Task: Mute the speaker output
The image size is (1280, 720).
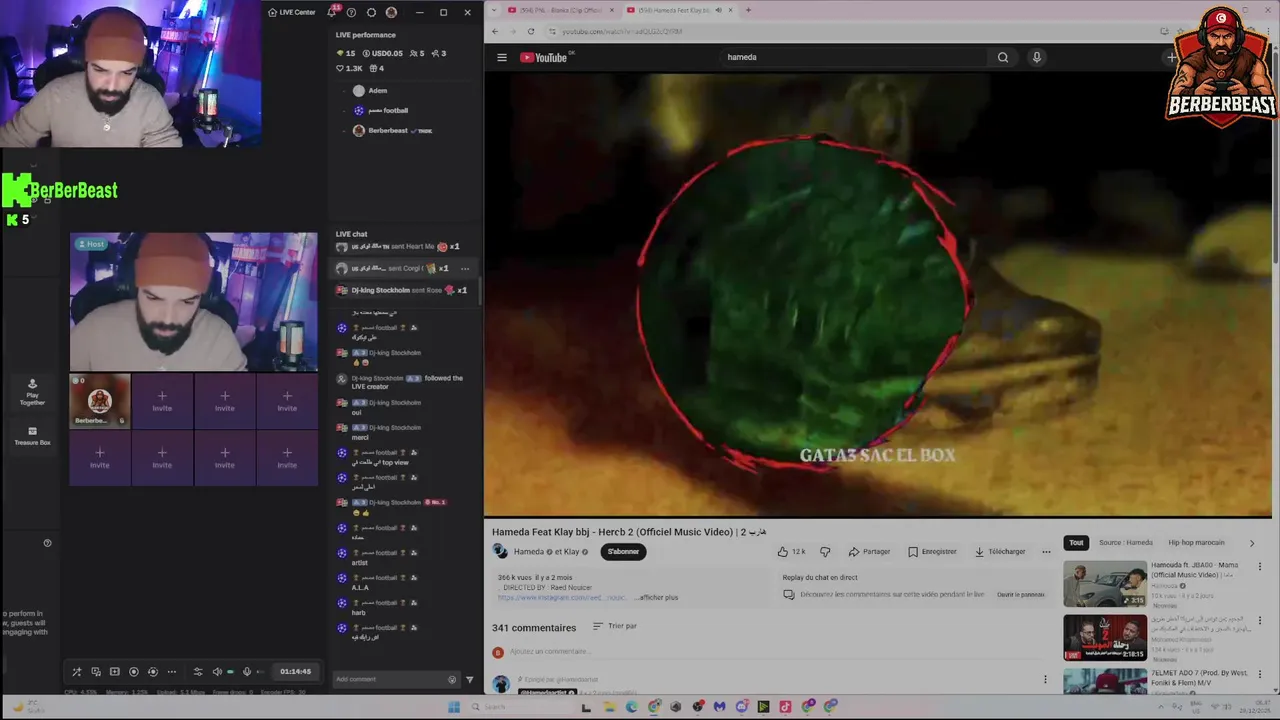Action: pos(217,672)
